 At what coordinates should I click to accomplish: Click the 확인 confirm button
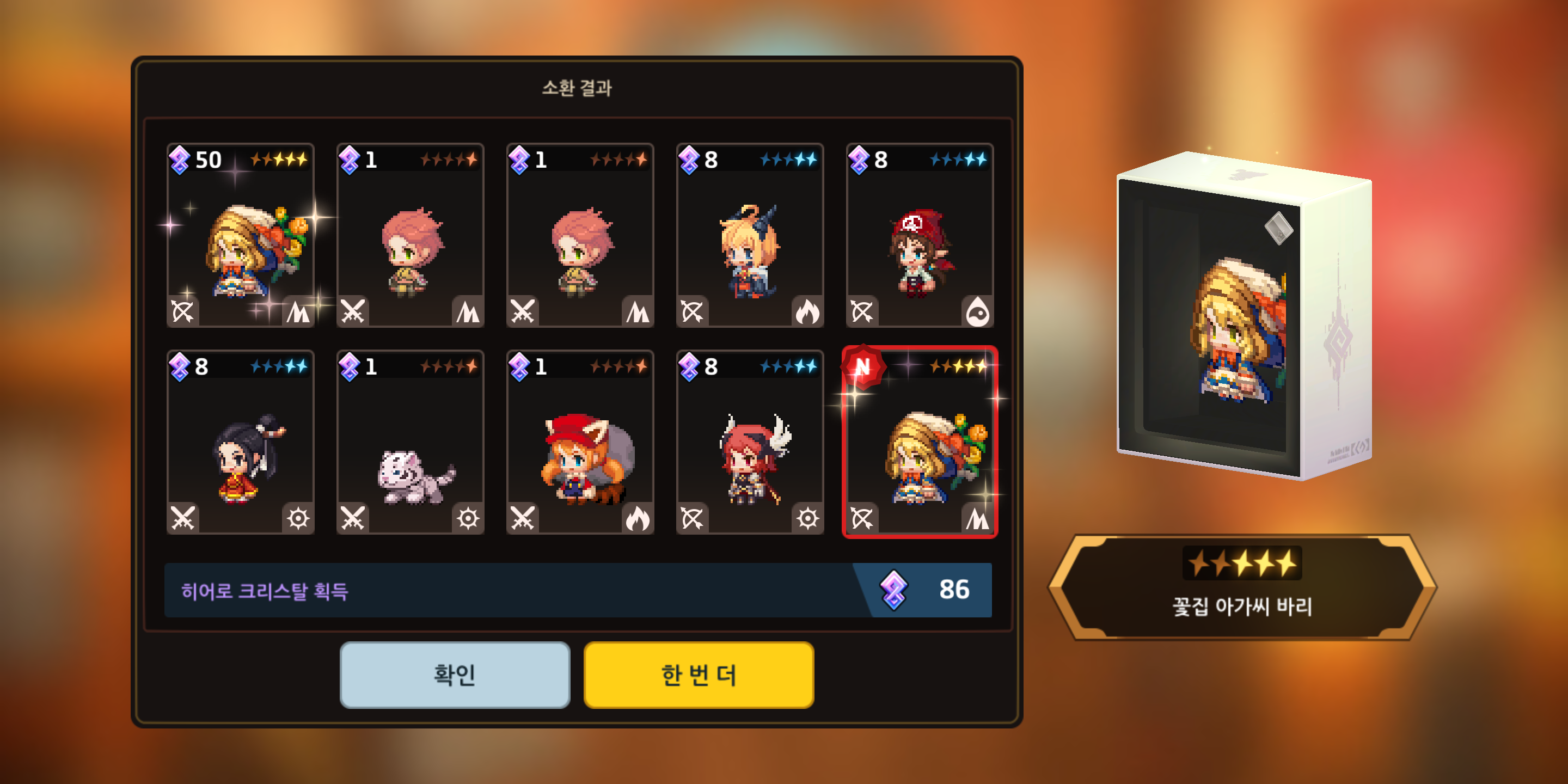455,675
